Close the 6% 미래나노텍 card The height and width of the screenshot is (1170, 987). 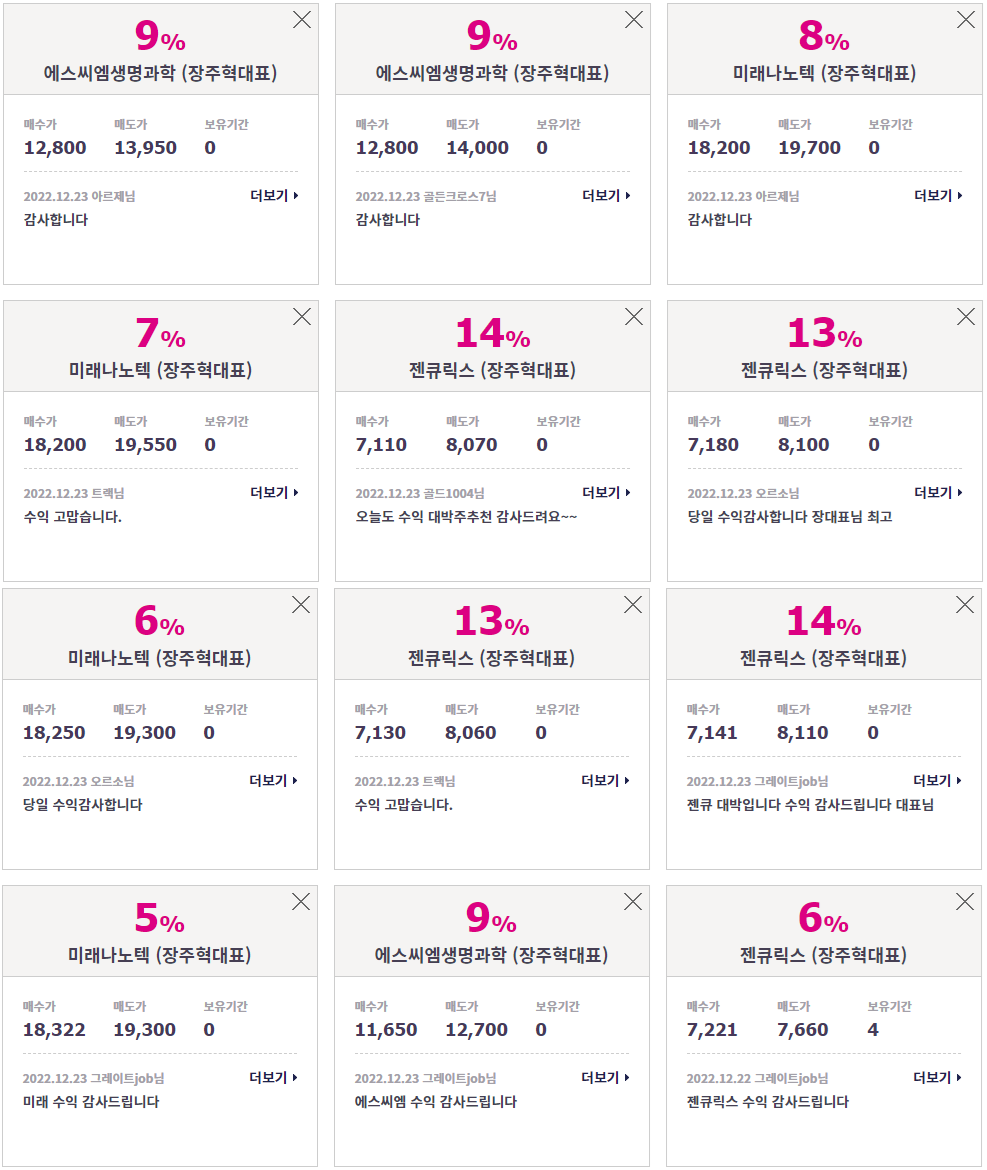pos(301,604)
